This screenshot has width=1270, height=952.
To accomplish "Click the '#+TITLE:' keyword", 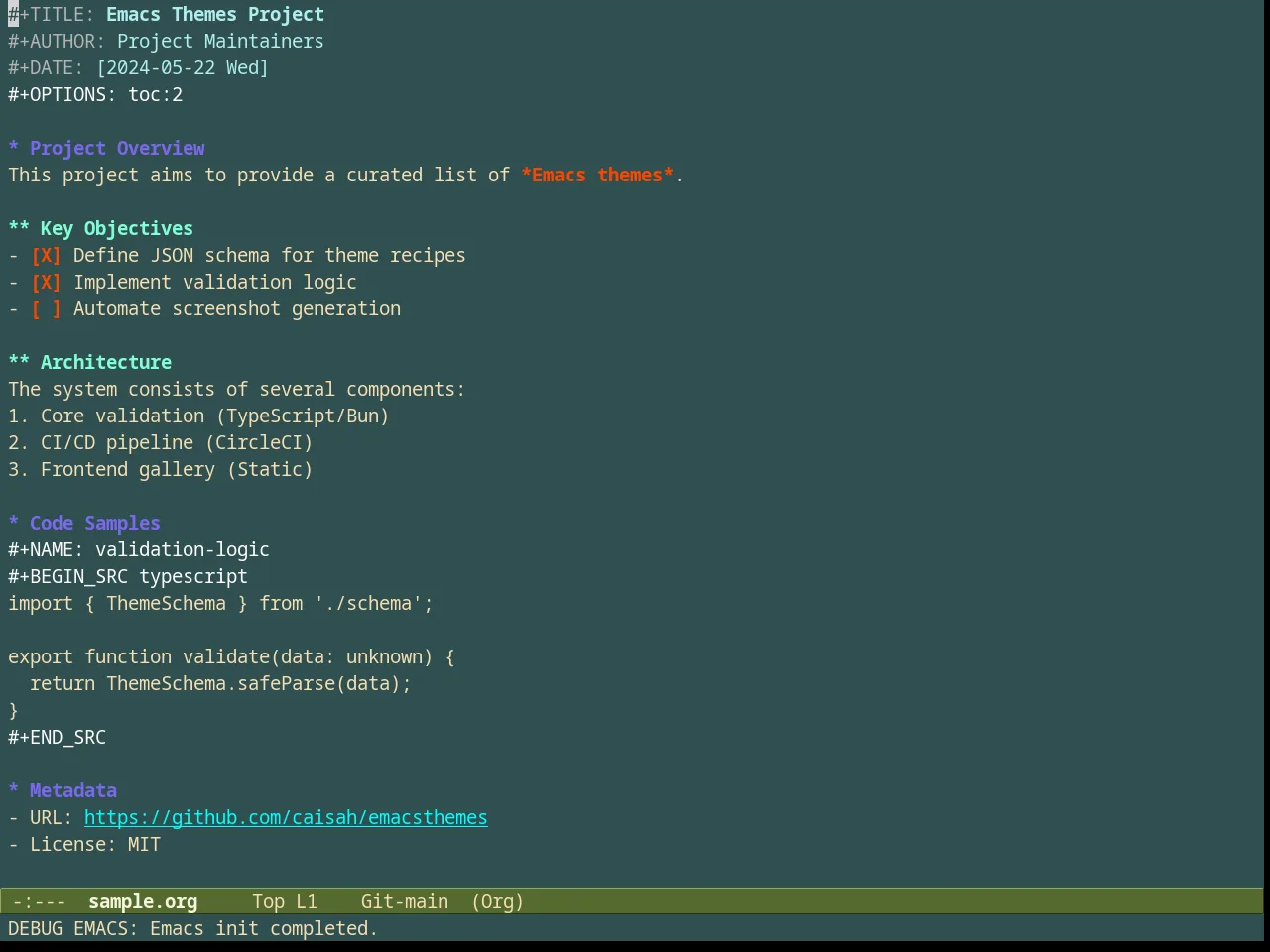I will (x=52, y=15).
